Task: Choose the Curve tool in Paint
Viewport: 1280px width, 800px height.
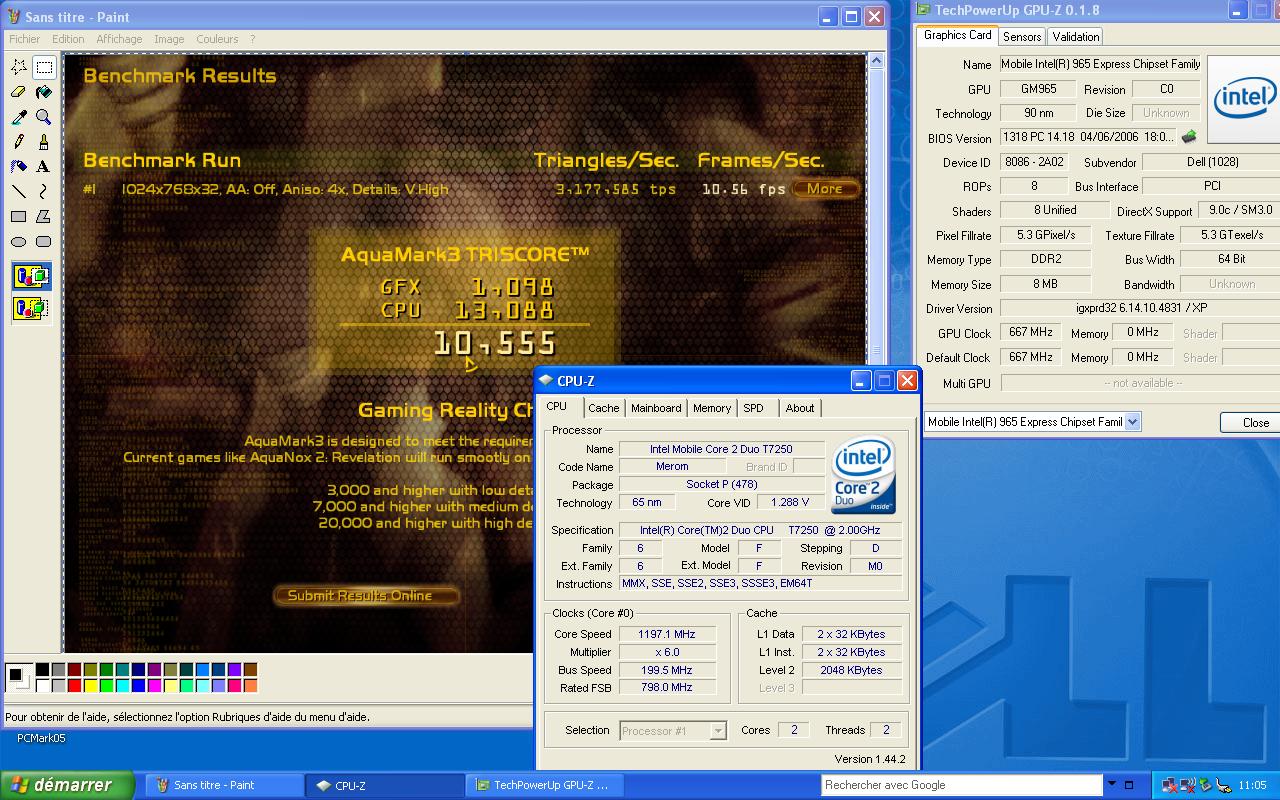Action: coord(44,192)
